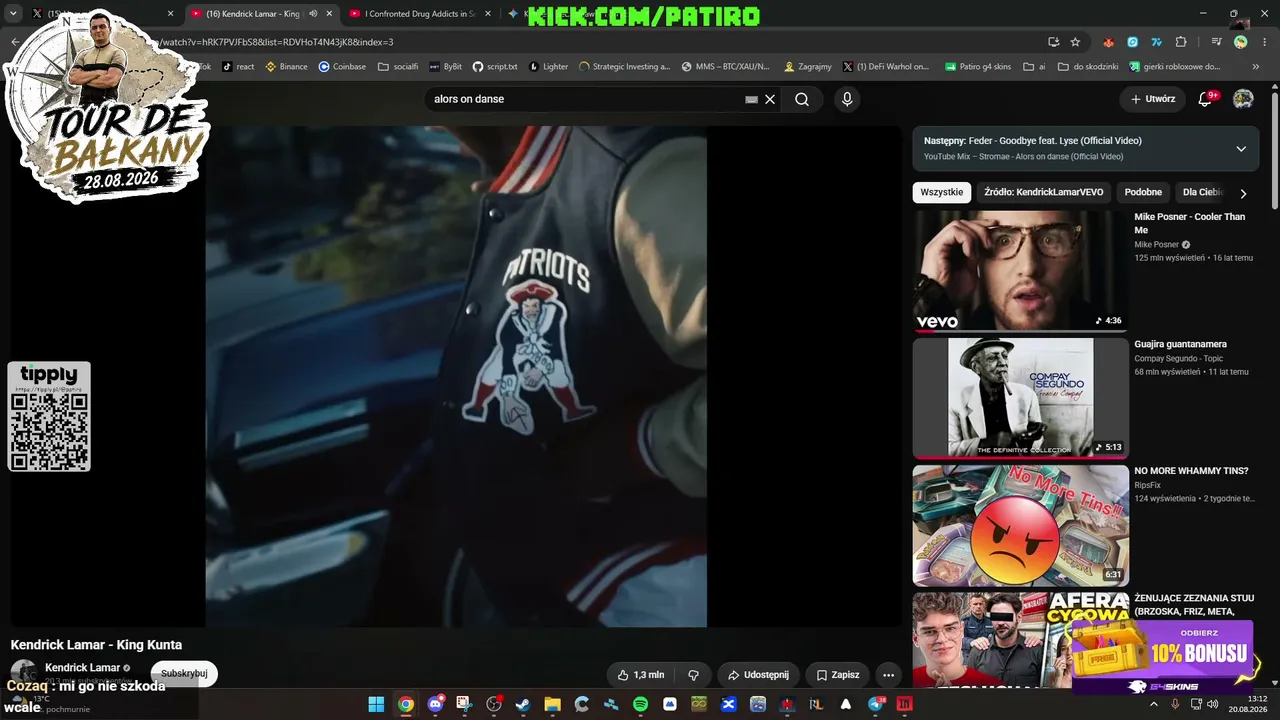Search YouTube with the magnifier button
Viewport: 1280px width, 720px height.
[802, 99]
